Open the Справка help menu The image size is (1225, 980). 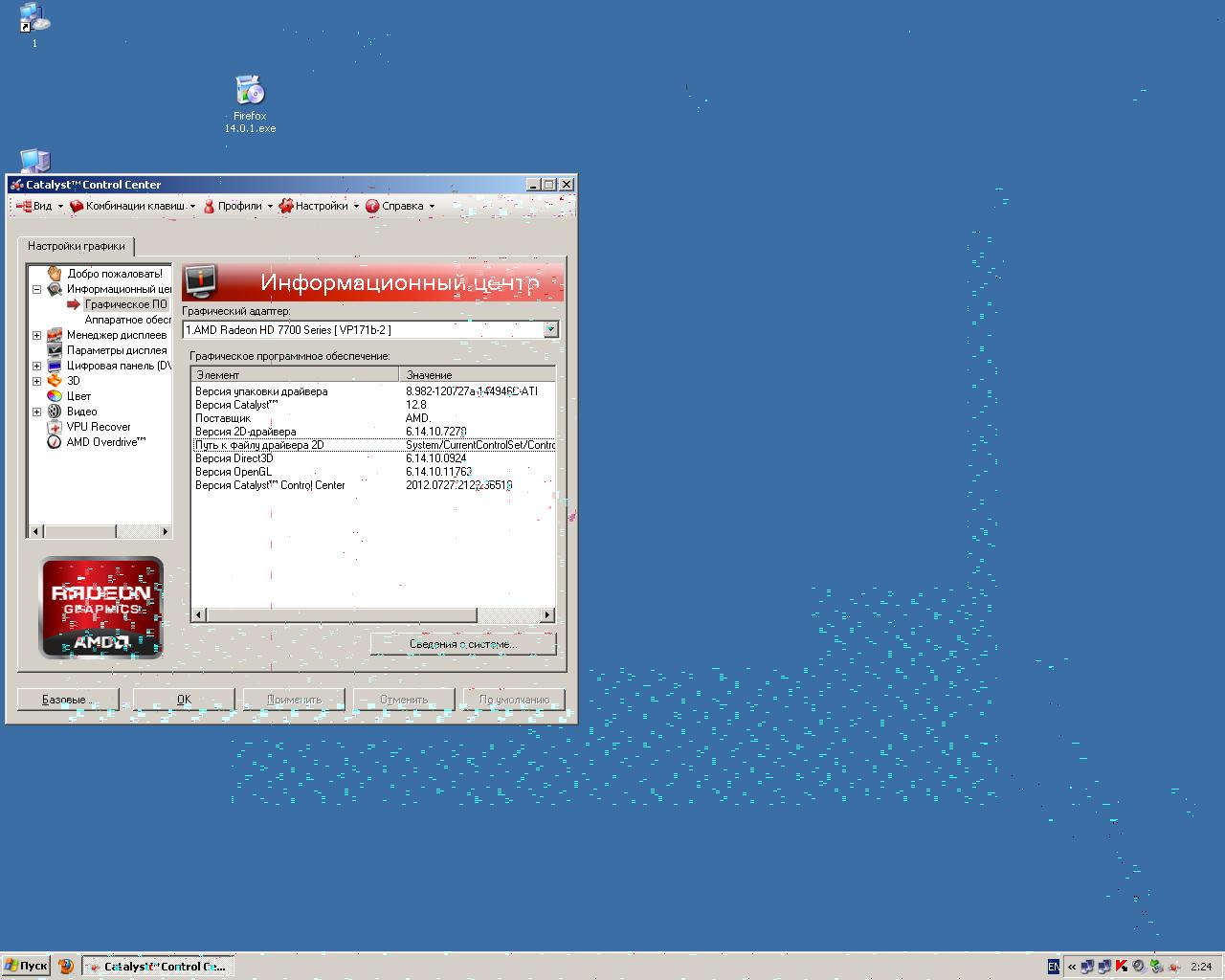tap(400, 206)
